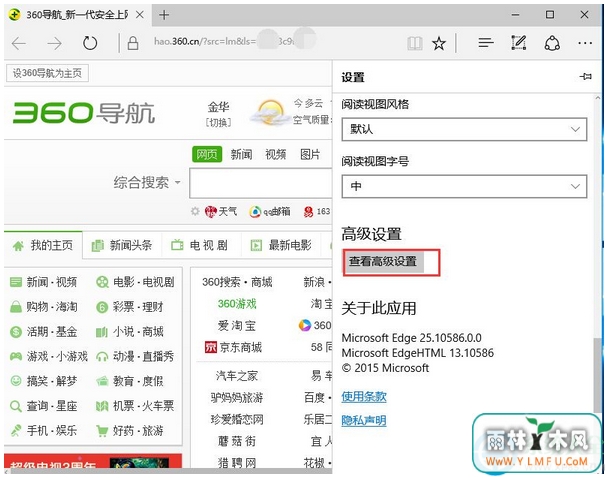Image resolution: width=607 pixels, height=478 pixels.
Task: Switch to 电视剧 tab
Action: (x=201, y=245)
